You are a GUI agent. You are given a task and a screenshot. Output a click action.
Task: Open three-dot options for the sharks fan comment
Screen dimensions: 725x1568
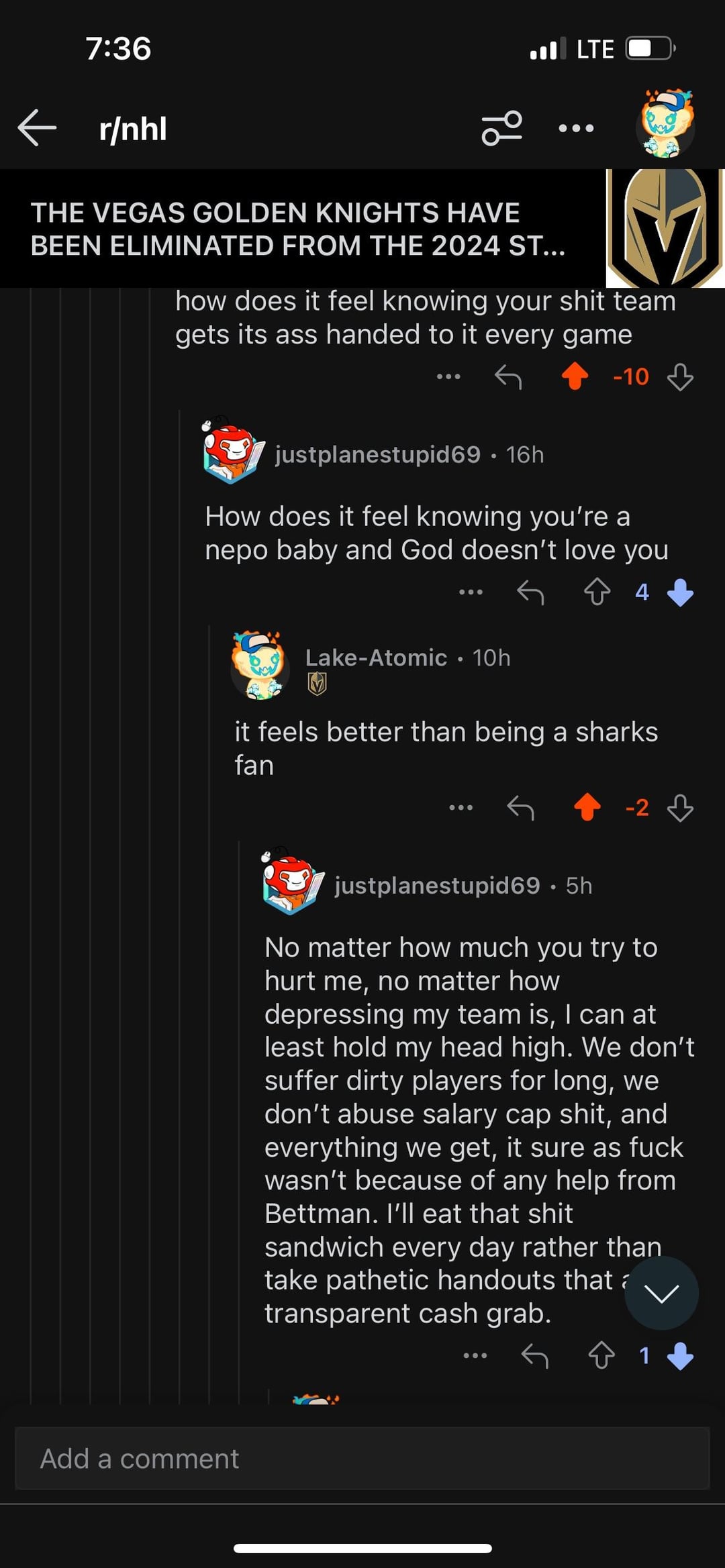461,808
